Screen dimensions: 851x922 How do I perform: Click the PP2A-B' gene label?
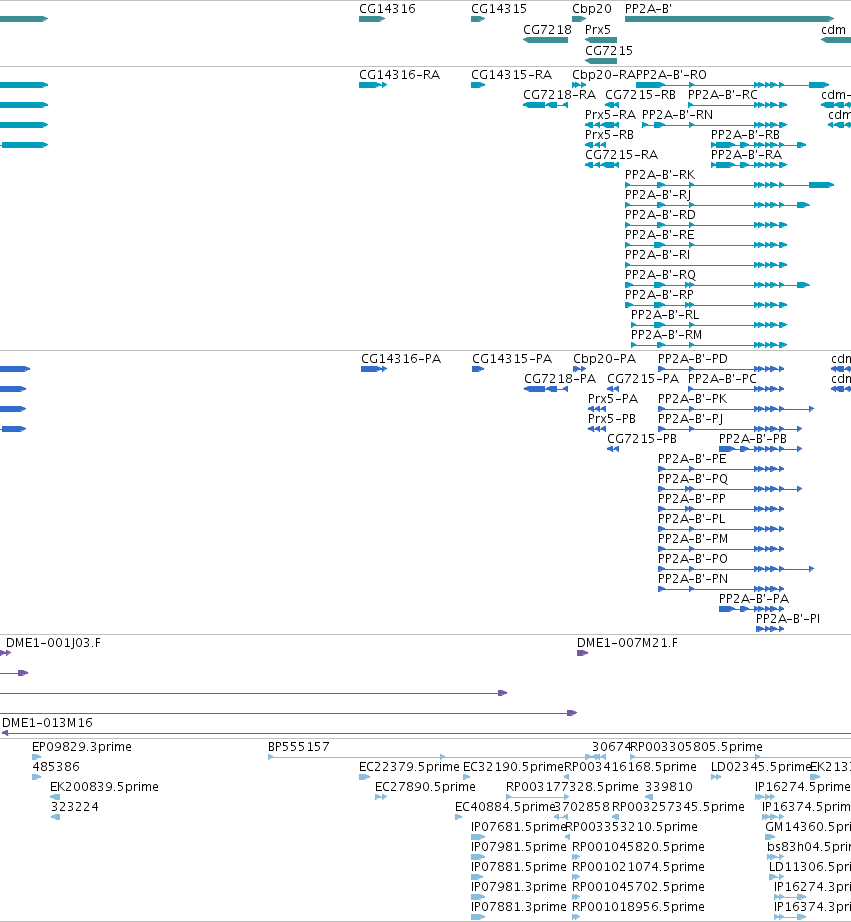tap(648, 9)
